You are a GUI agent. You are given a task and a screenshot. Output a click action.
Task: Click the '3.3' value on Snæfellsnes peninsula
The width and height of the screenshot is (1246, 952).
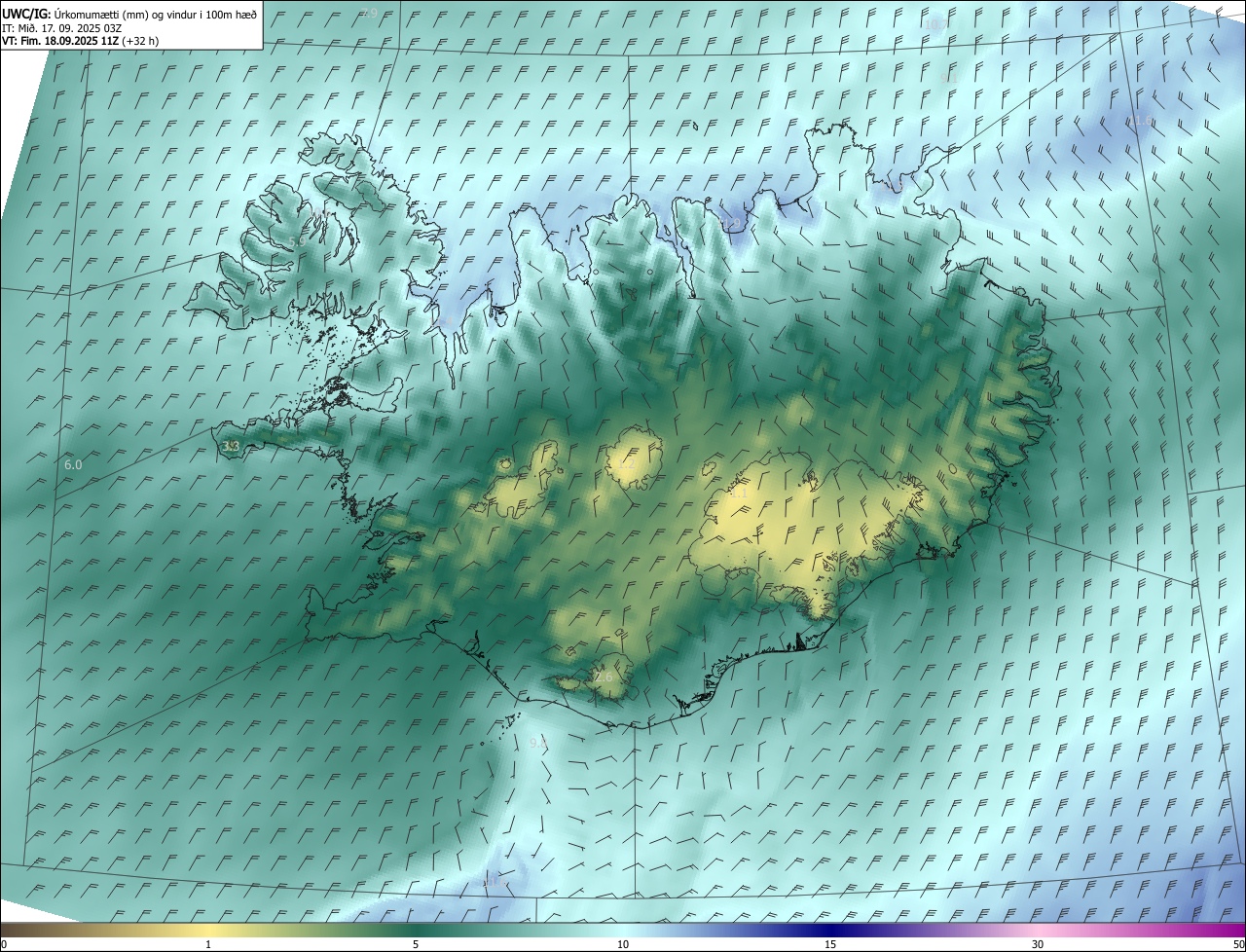[x=231, y=447]
